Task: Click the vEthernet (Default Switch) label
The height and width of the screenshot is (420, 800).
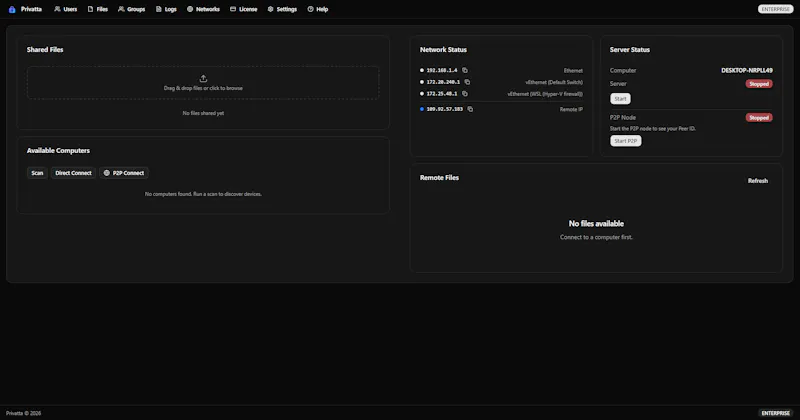Action: (x=554, y=82)
